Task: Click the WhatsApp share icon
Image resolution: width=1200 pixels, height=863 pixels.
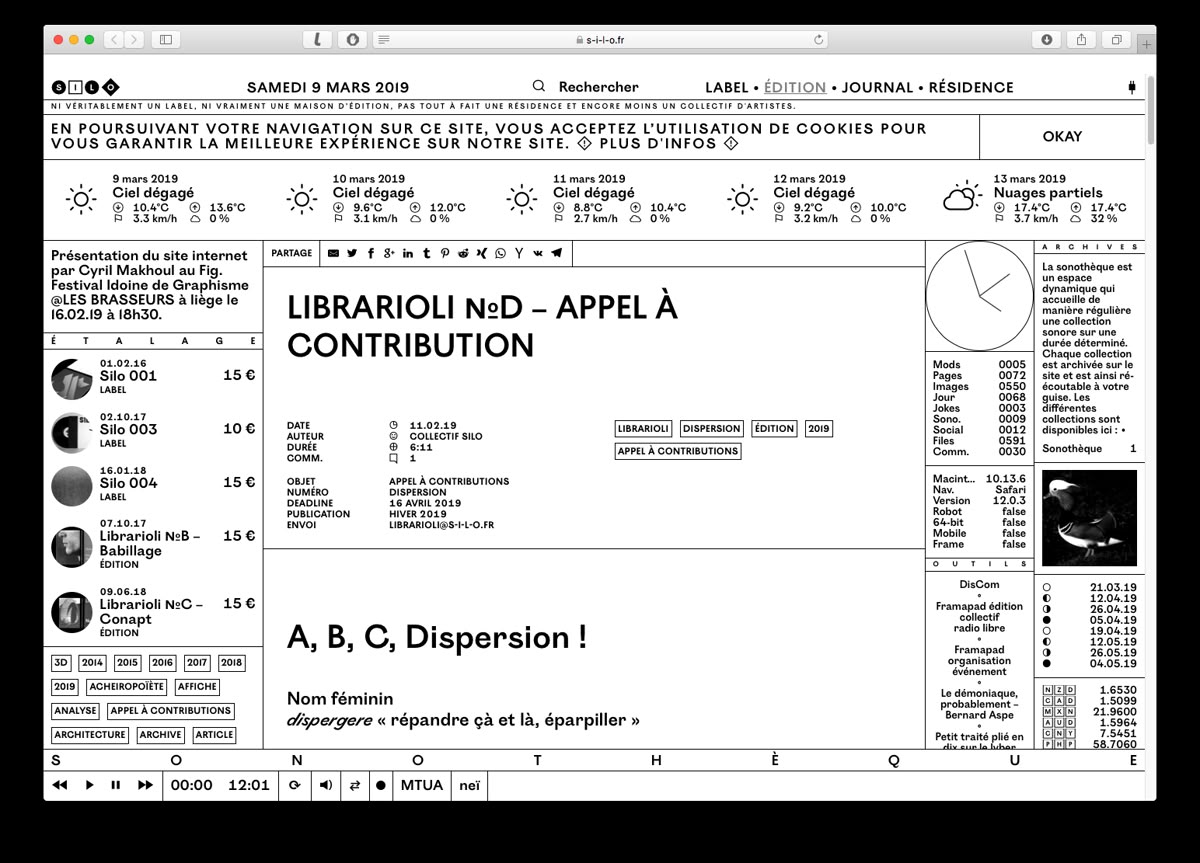Action: 500,253
